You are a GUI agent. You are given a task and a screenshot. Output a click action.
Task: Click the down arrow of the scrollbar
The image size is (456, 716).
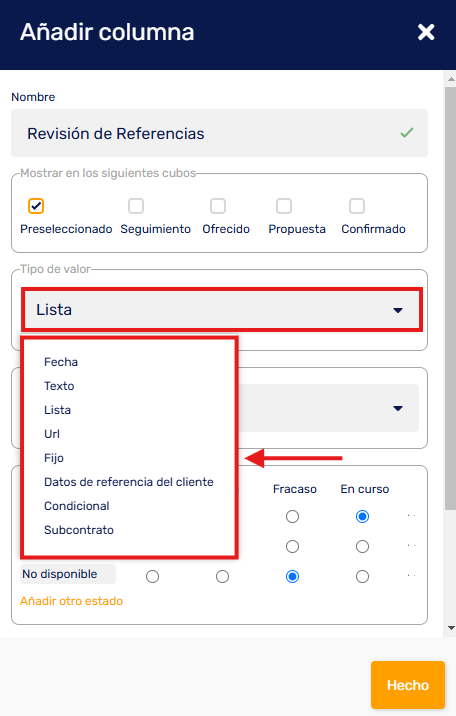tap(451, 628)
